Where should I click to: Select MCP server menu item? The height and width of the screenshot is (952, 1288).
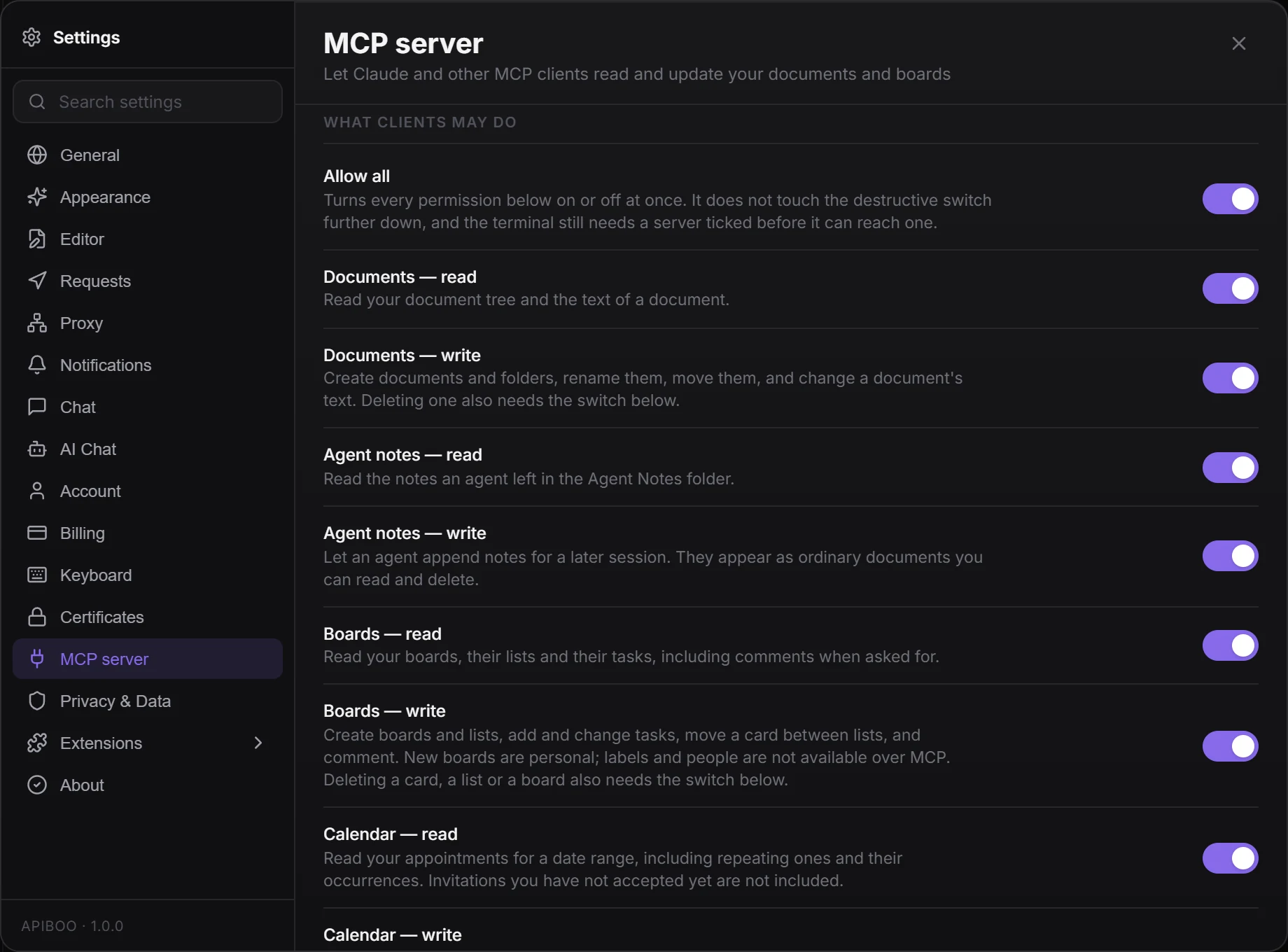point(148,659)
